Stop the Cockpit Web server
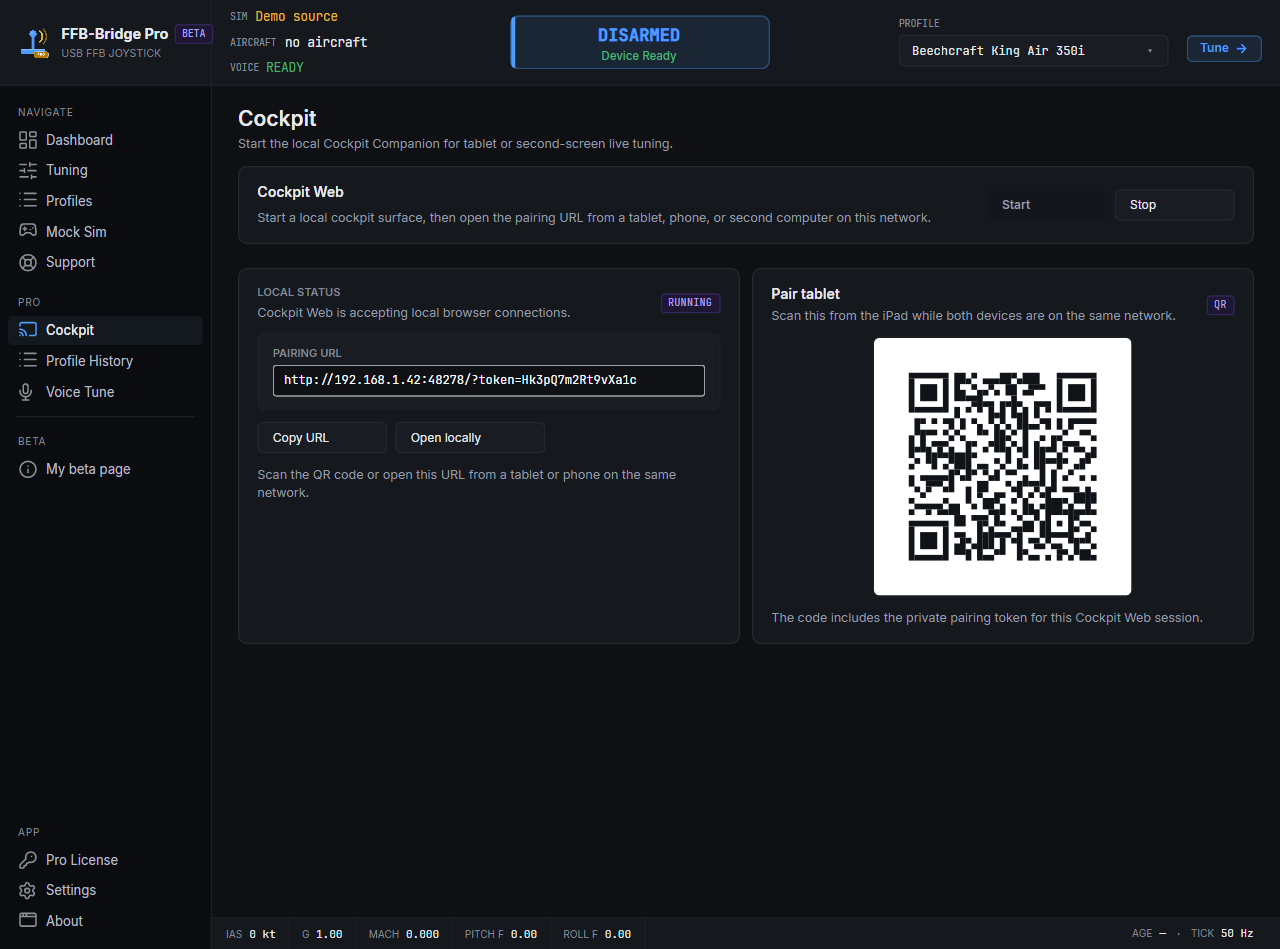 [1174, 205]
